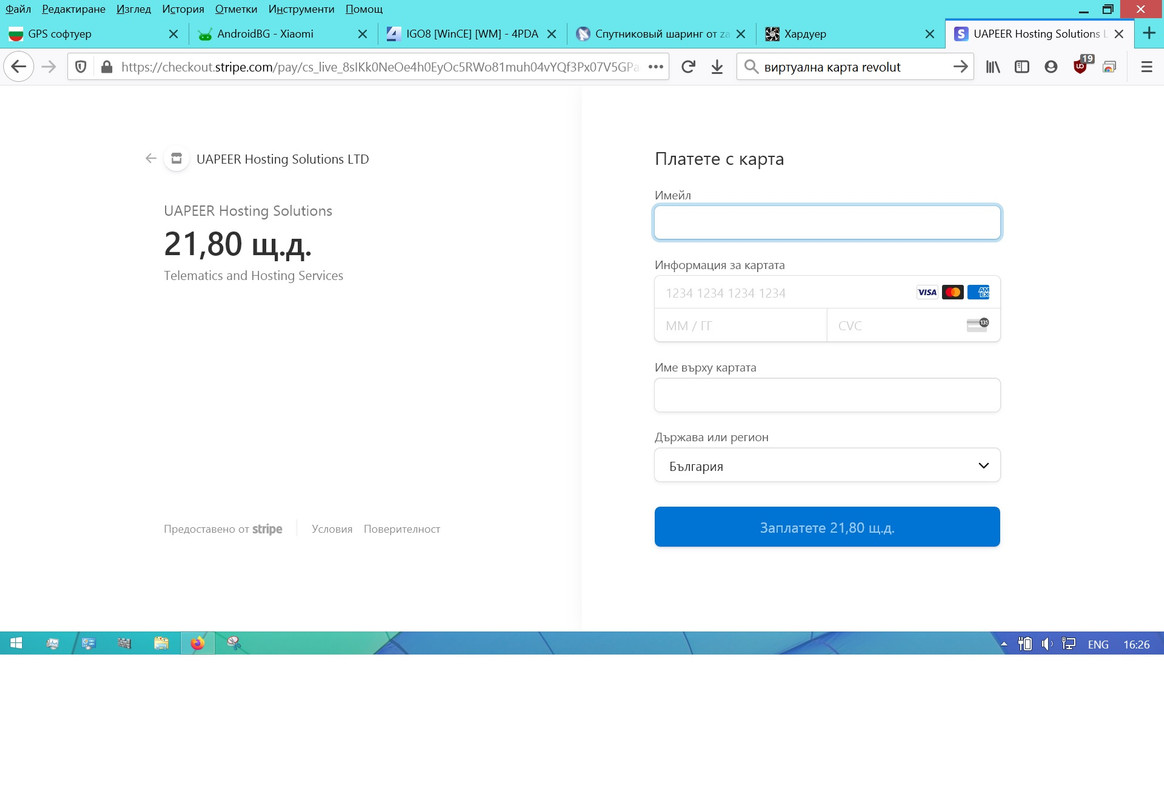Open the Инструменти menu
This screenshot has height=800, width=1164.
coord(301,9)
